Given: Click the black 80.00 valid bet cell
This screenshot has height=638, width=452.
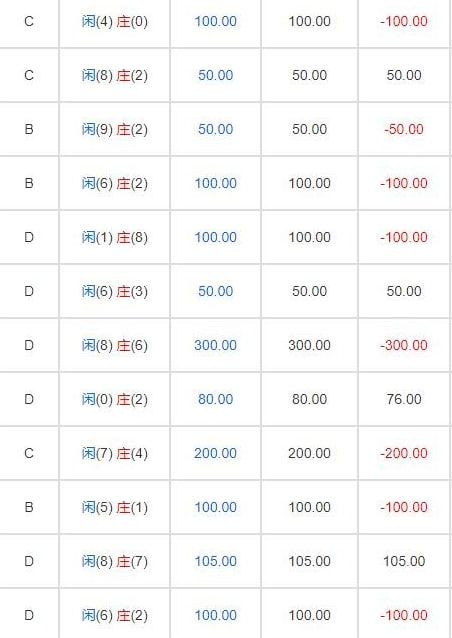Looking at the screenshot, I should tap(309, 399).
